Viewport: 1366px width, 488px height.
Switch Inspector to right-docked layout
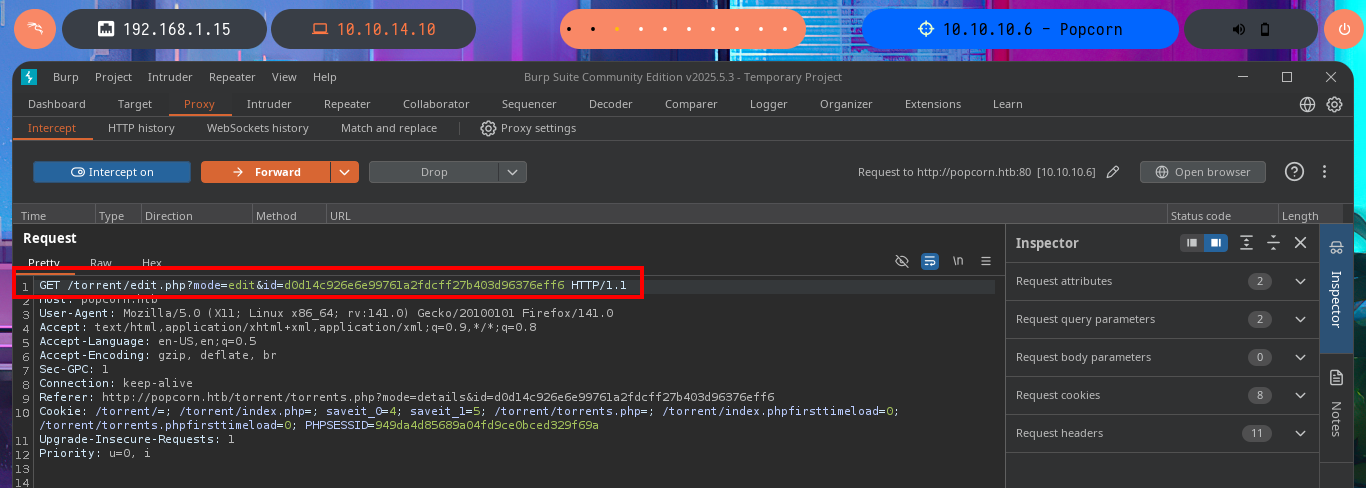point(1215,243)
